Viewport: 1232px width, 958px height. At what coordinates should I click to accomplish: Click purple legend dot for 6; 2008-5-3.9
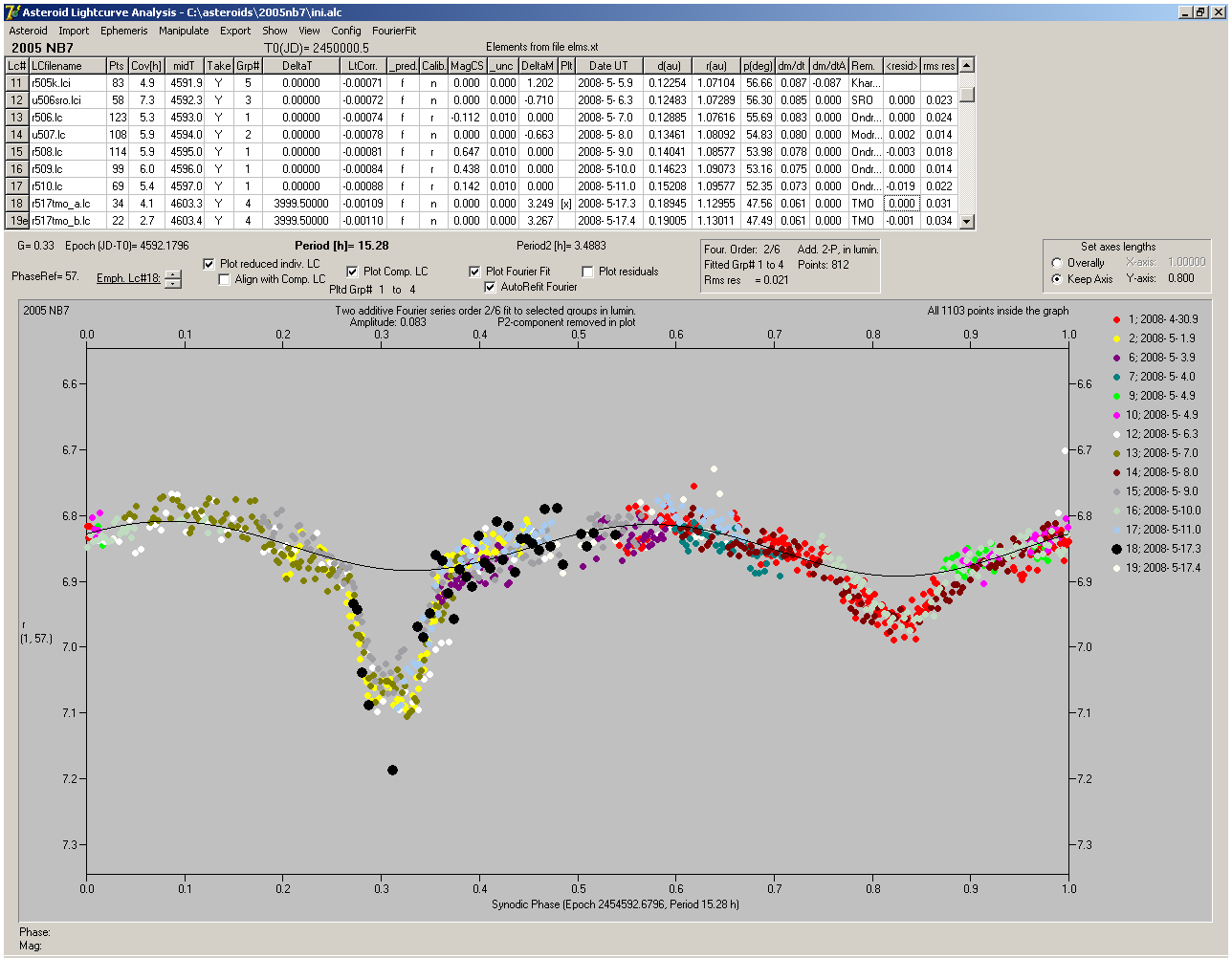(1117, 358)
